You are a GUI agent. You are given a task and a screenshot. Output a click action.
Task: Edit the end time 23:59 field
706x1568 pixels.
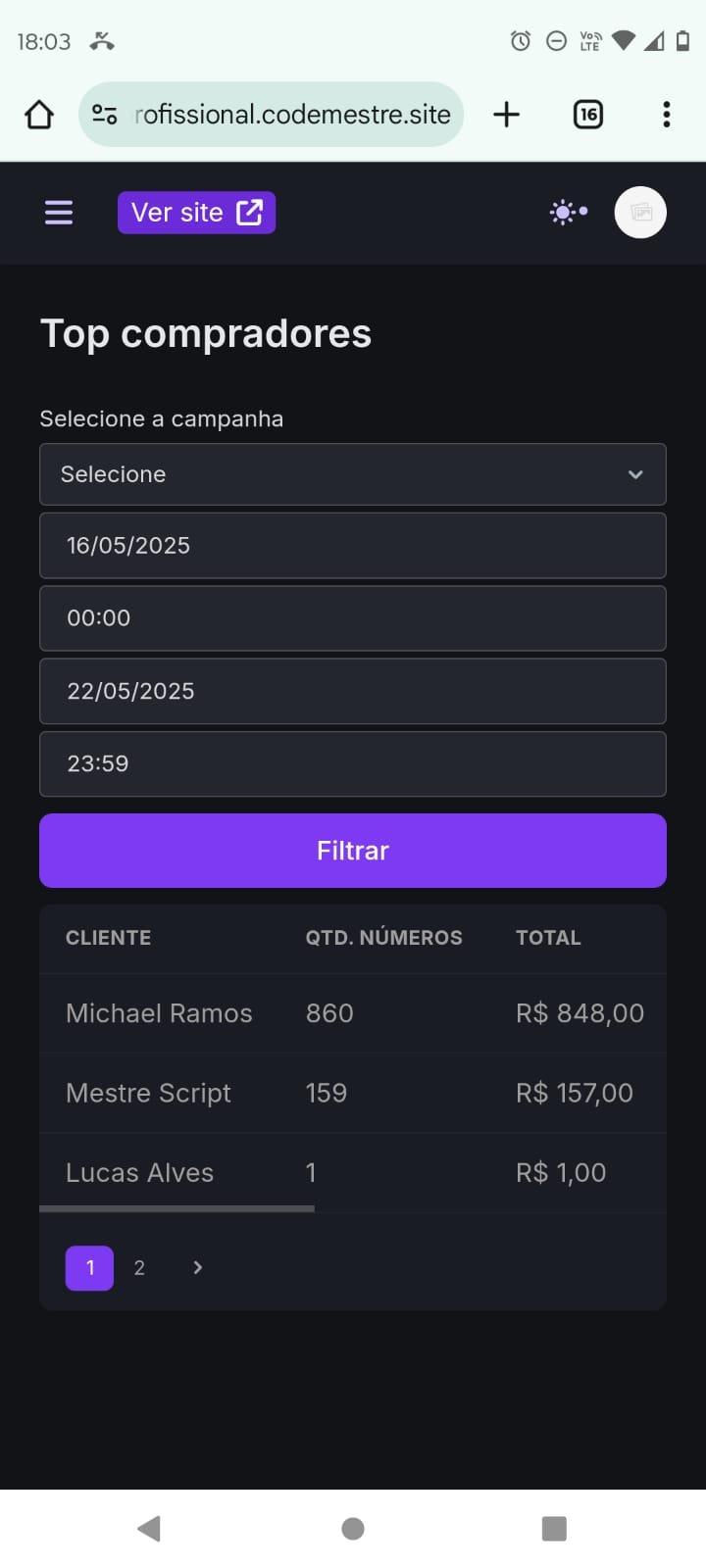[353, 763]
